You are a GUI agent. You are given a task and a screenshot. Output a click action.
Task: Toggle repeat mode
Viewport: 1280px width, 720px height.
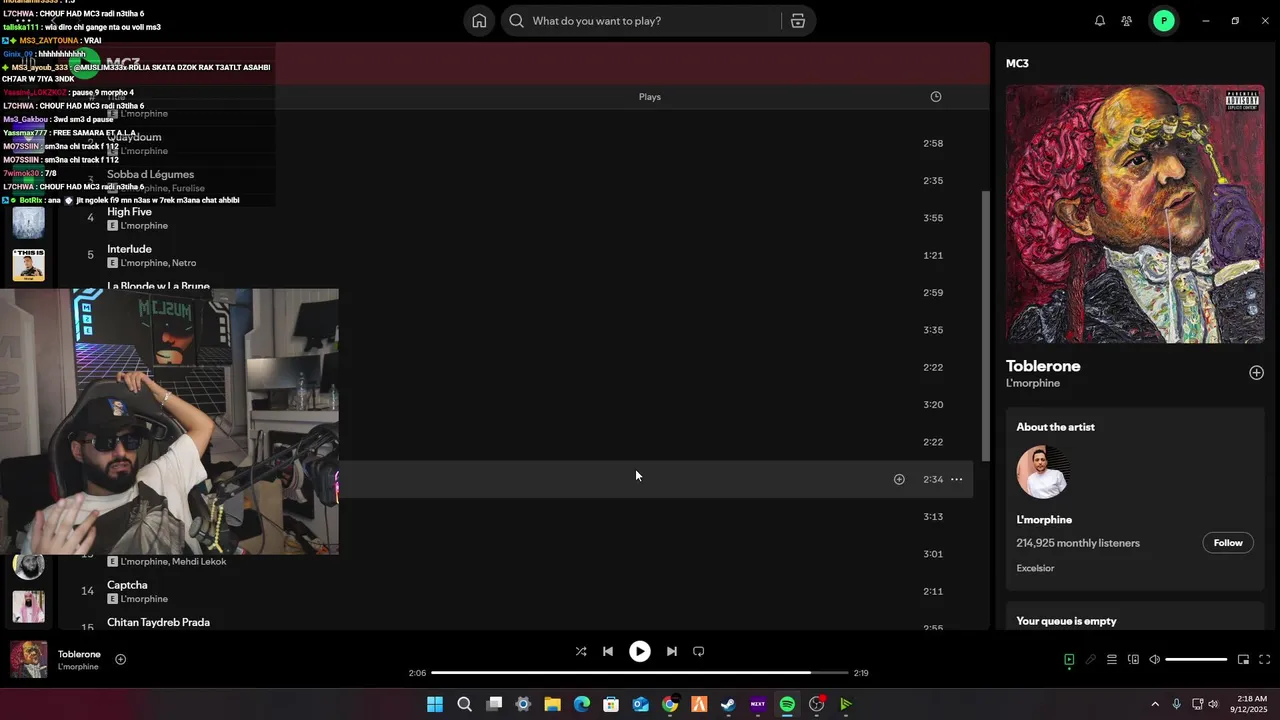(699, 651)
